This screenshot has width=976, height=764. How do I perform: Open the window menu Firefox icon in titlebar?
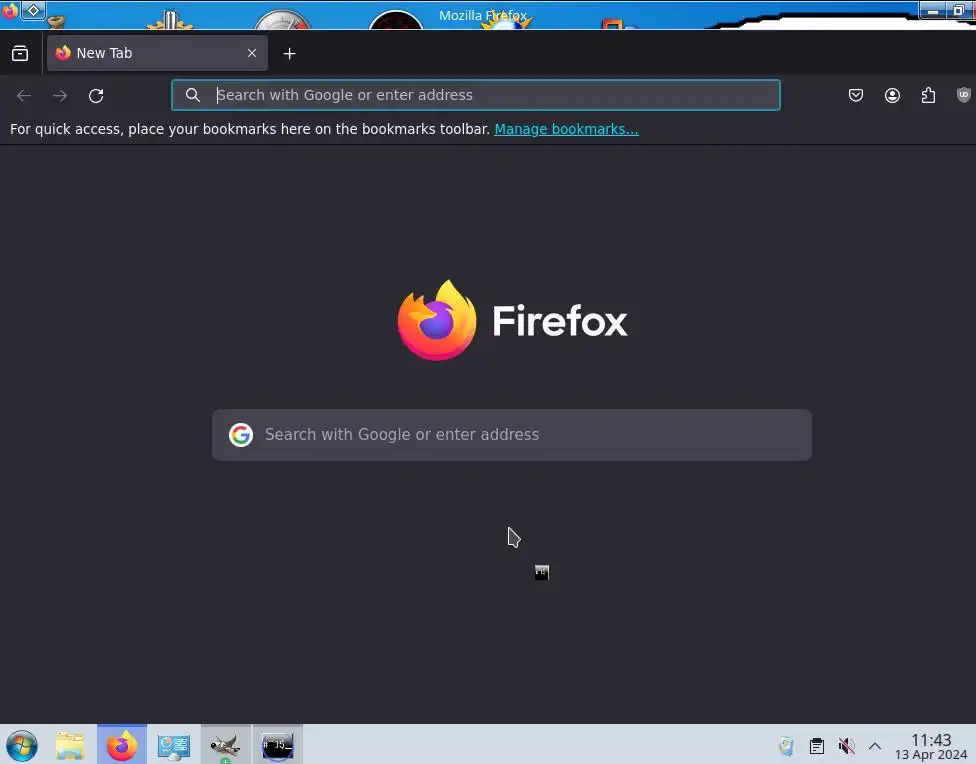[x=10, y=11]
